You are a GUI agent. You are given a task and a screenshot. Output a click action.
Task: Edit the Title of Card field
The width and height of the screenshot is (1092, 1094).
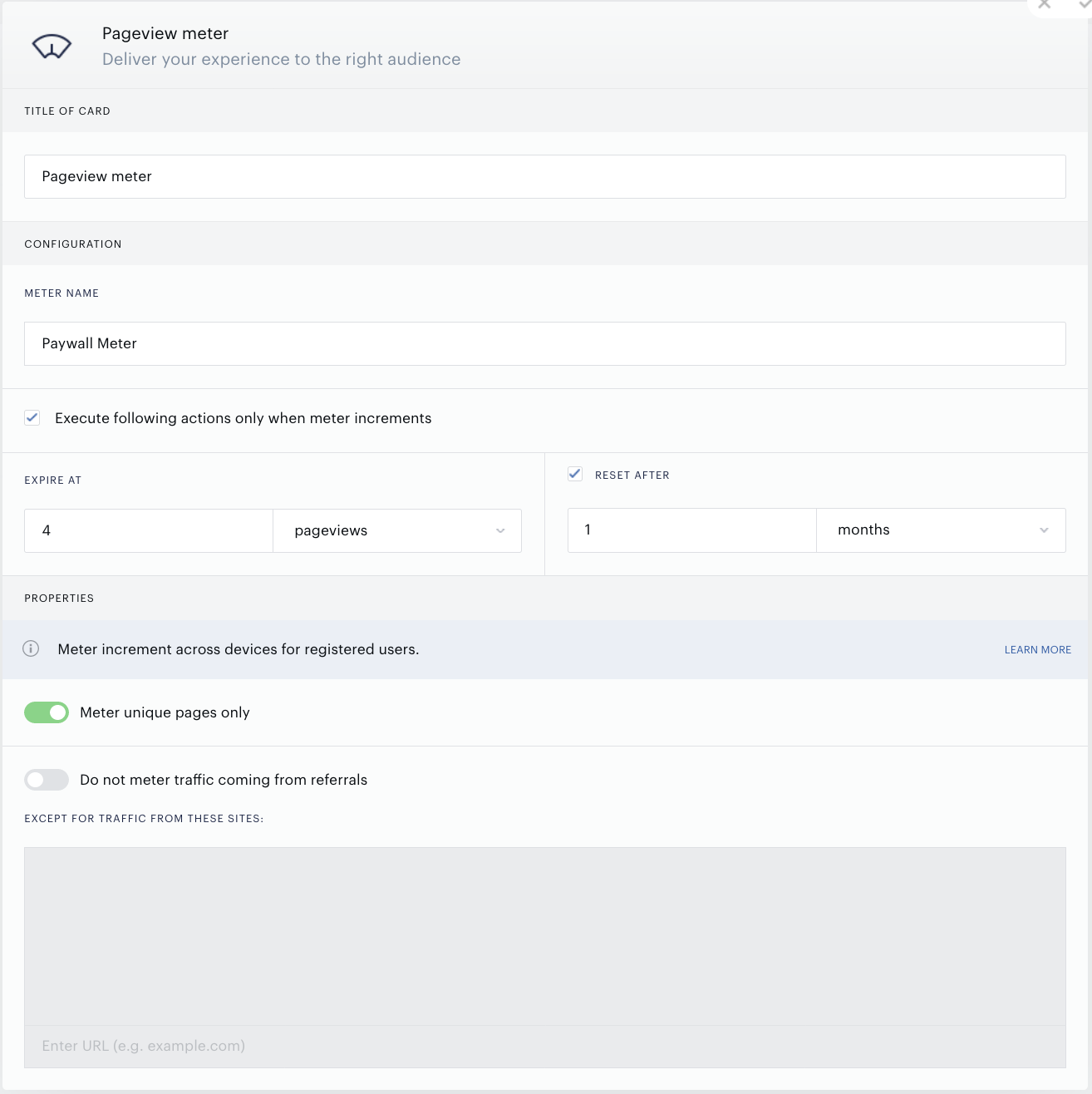[545, 176]
